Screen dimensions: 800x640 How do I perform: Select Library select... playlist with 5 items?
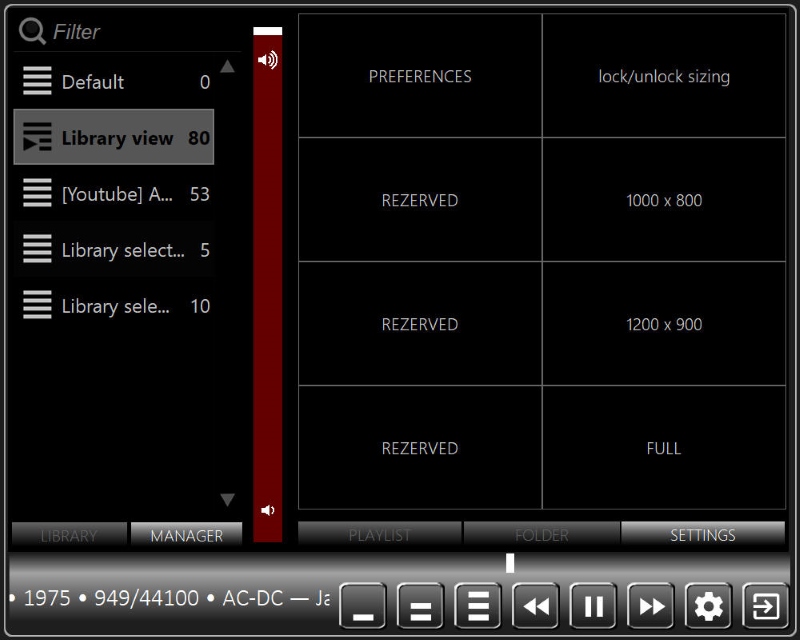click(114, 250)
